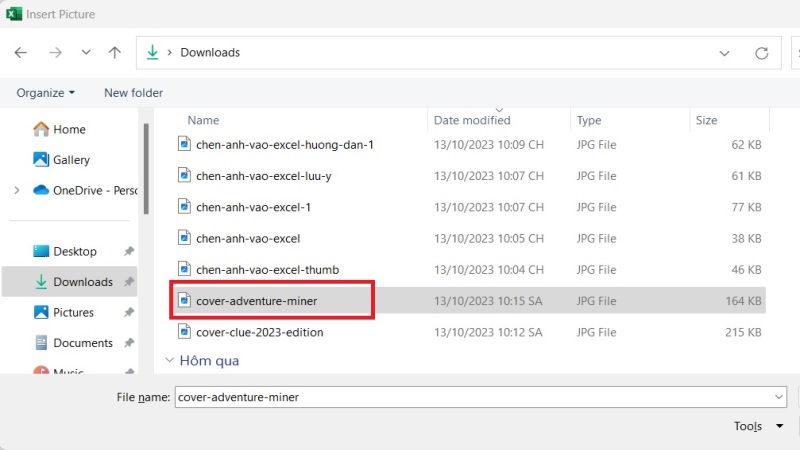The width and height of the screenshot is (800, 450).
Task: Refresh the Downloads folder view
Action: [761, 53]
